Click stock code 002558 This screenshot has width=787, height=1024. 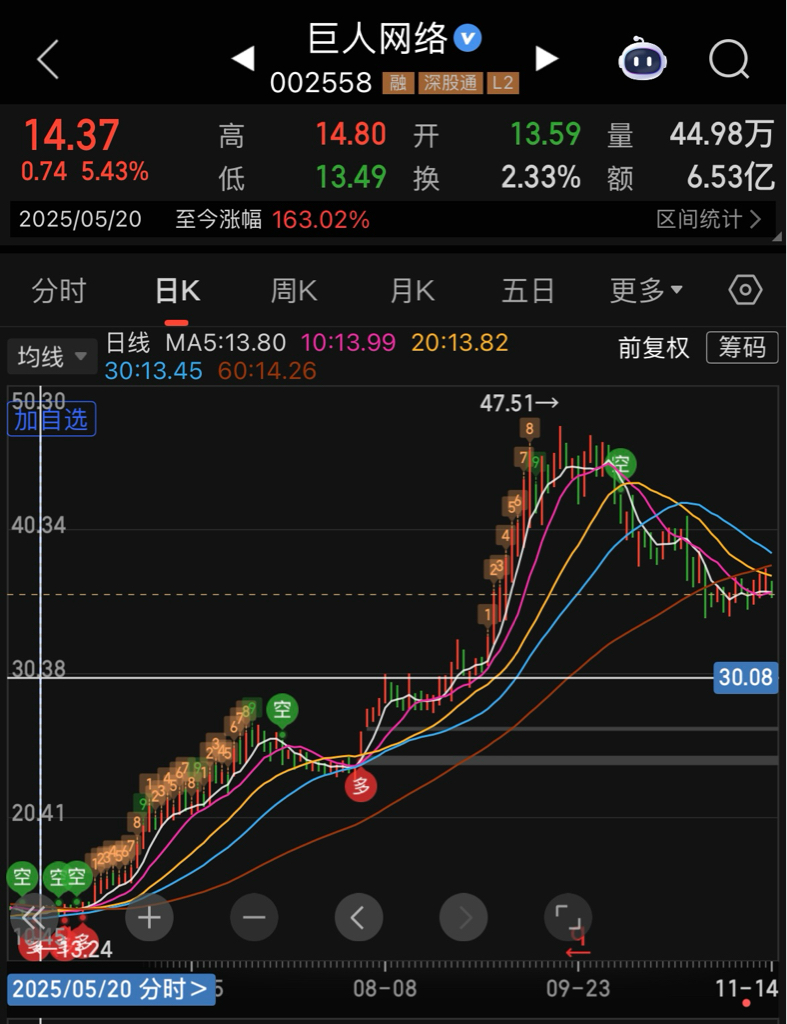pos(321,83)
